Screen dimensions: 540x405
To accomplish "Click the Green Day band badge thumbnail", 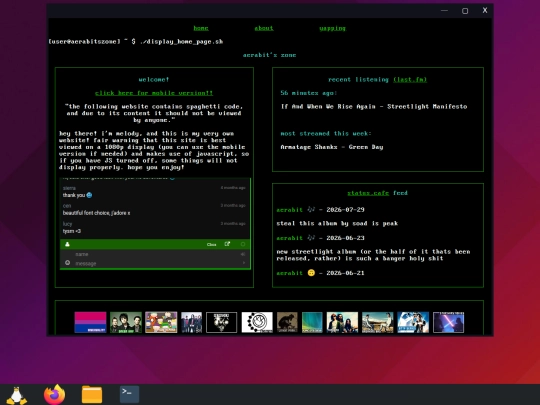I will [x=126, y=322].
